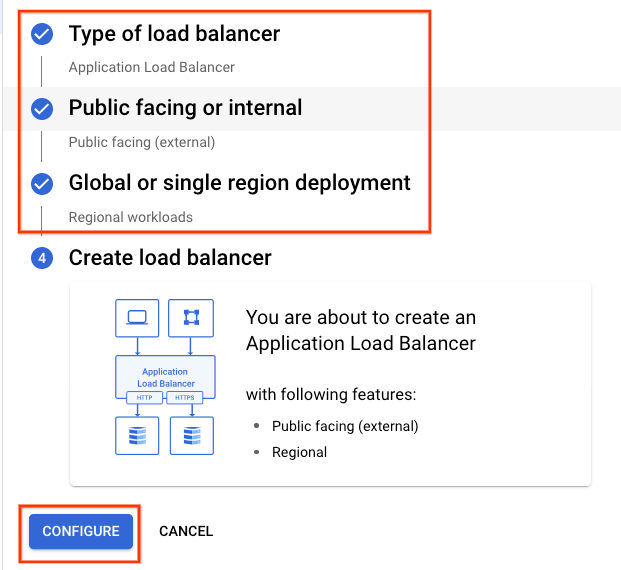Select the HTTP label in the diagram

144,398
